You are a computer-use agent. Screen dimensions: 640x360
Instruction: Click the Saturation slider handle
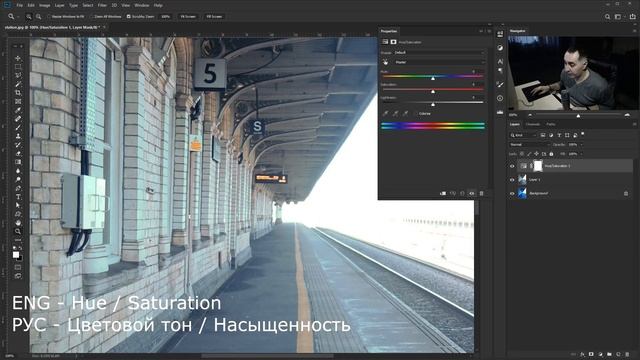pos(433,91)
